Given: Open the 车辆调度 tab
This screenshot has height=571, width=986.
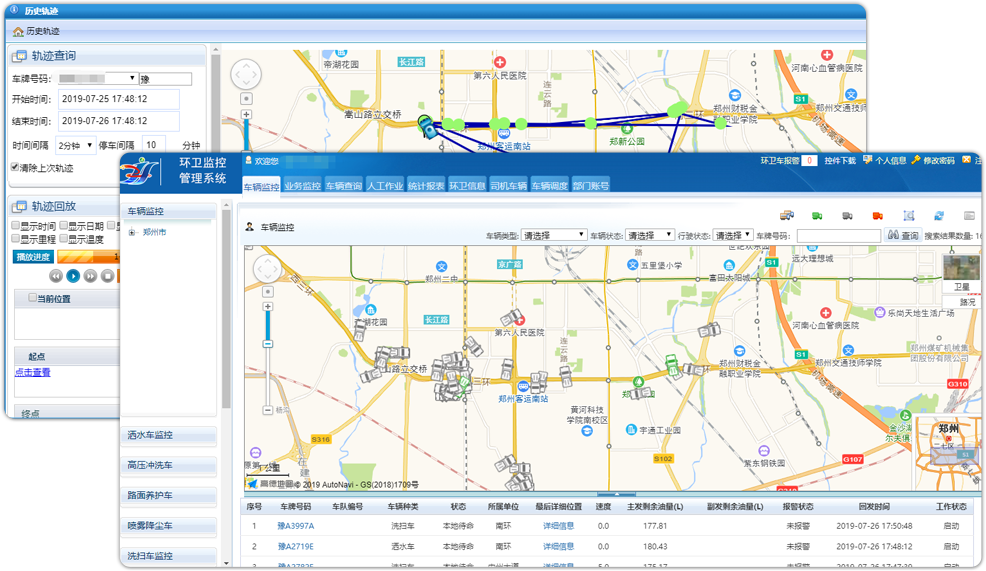Looking at the screenshot, I should pyautogui.click(x=549, y=185).
